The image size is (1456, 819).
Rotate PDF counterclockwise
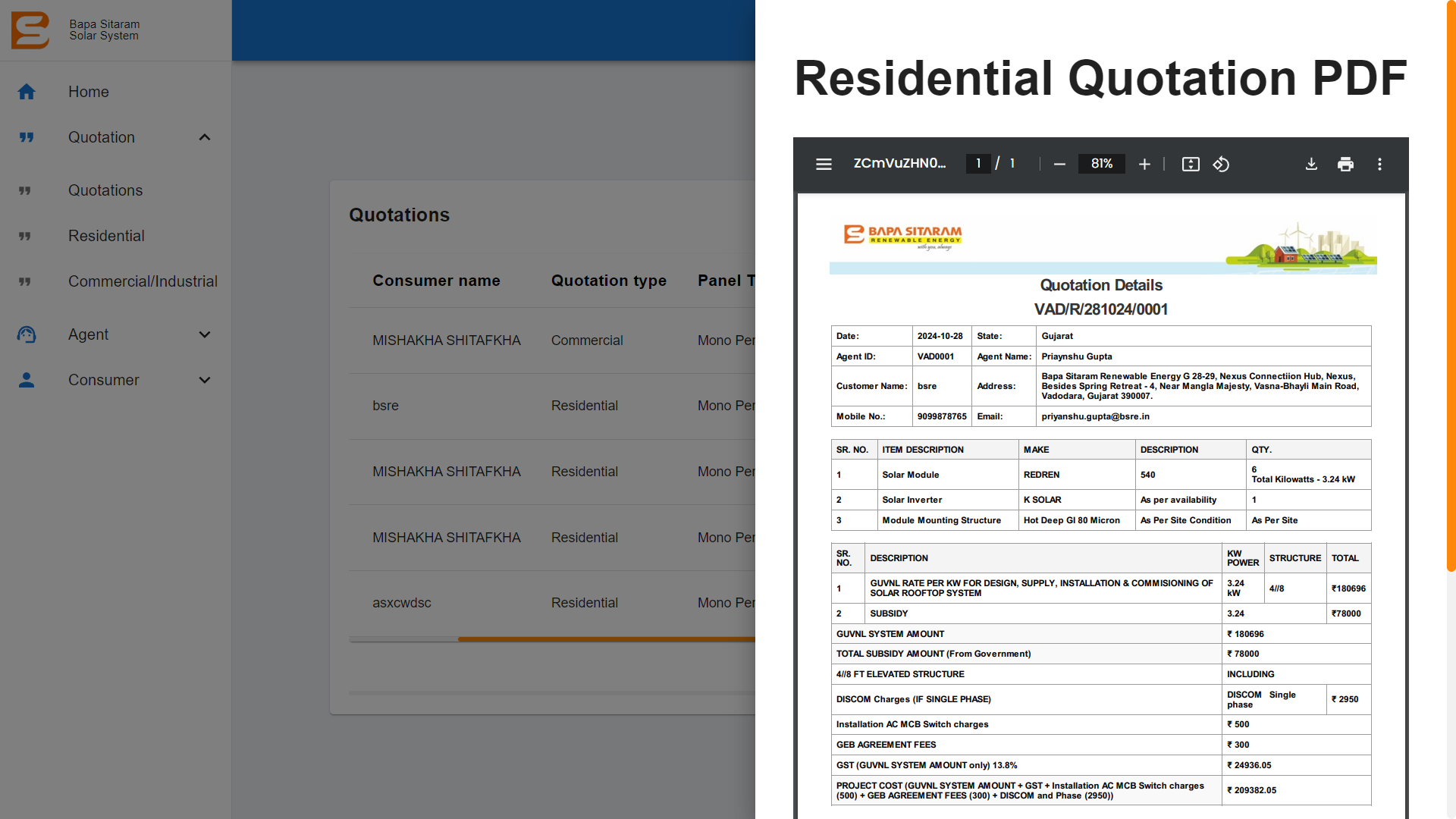click(x=1221, y=164)
